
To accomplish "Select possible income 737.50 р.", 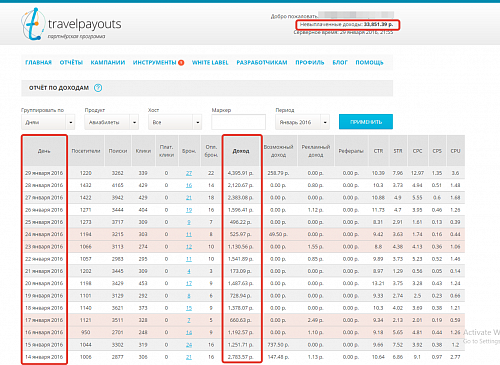I will pyautogui.click(x=278, y=345).
